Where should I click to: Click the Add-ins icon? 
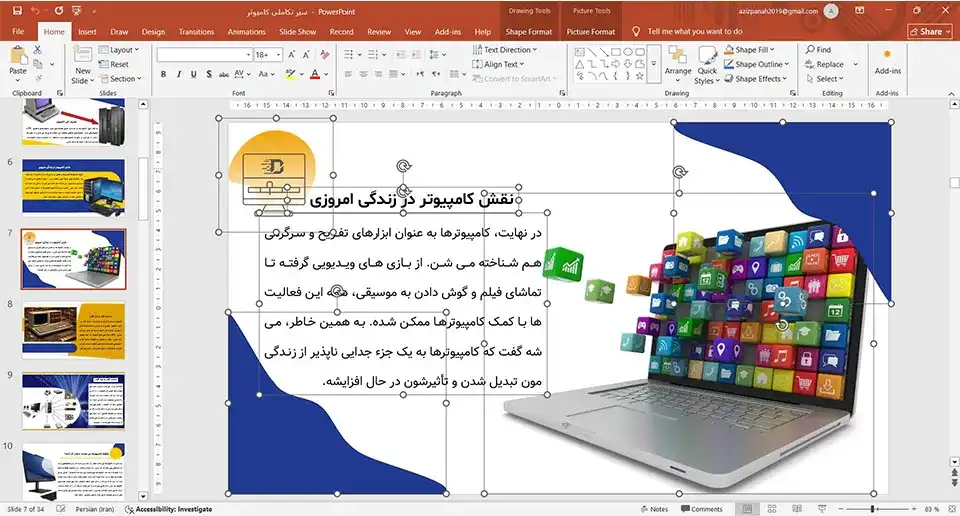887,61
